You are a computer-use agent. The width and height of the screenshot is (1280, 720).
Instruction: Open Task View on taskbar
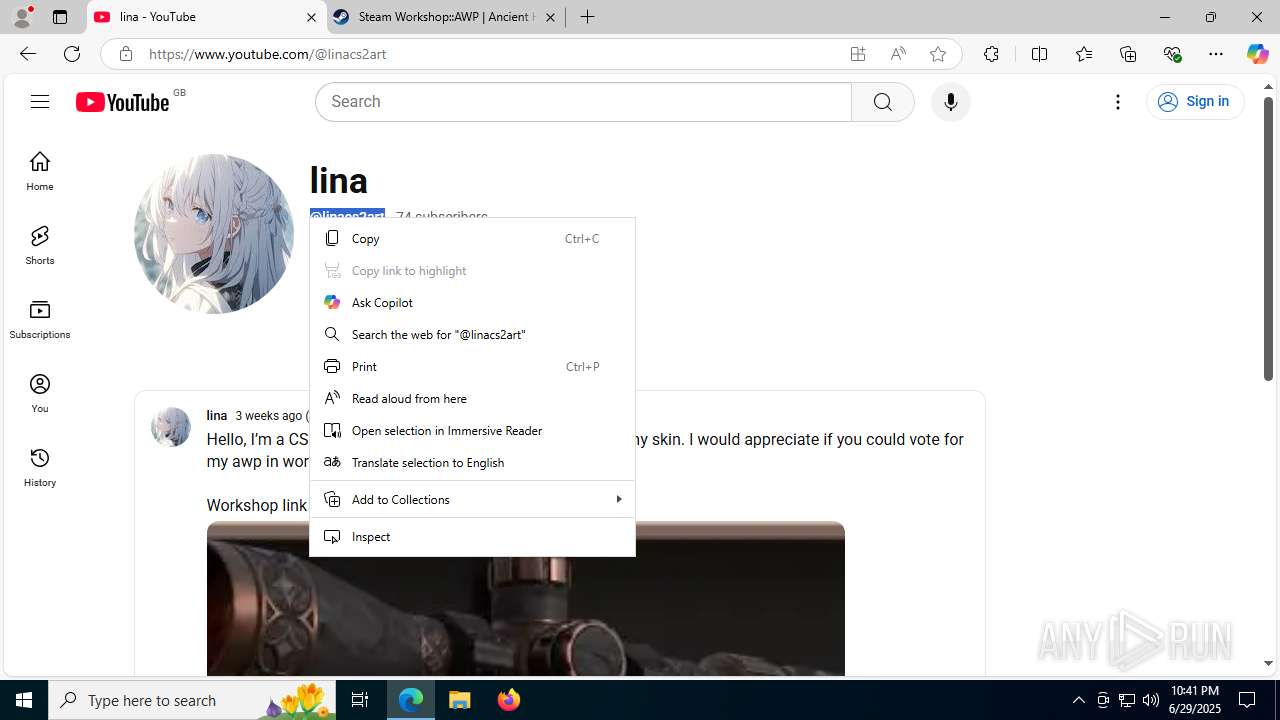click(360, 700)
